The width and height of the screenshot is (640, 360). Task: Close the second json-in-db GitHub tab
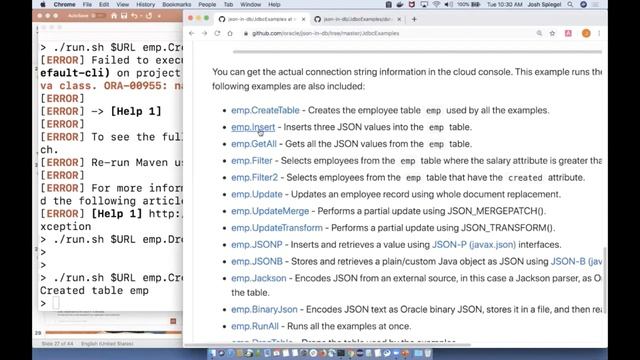point(399,19)
